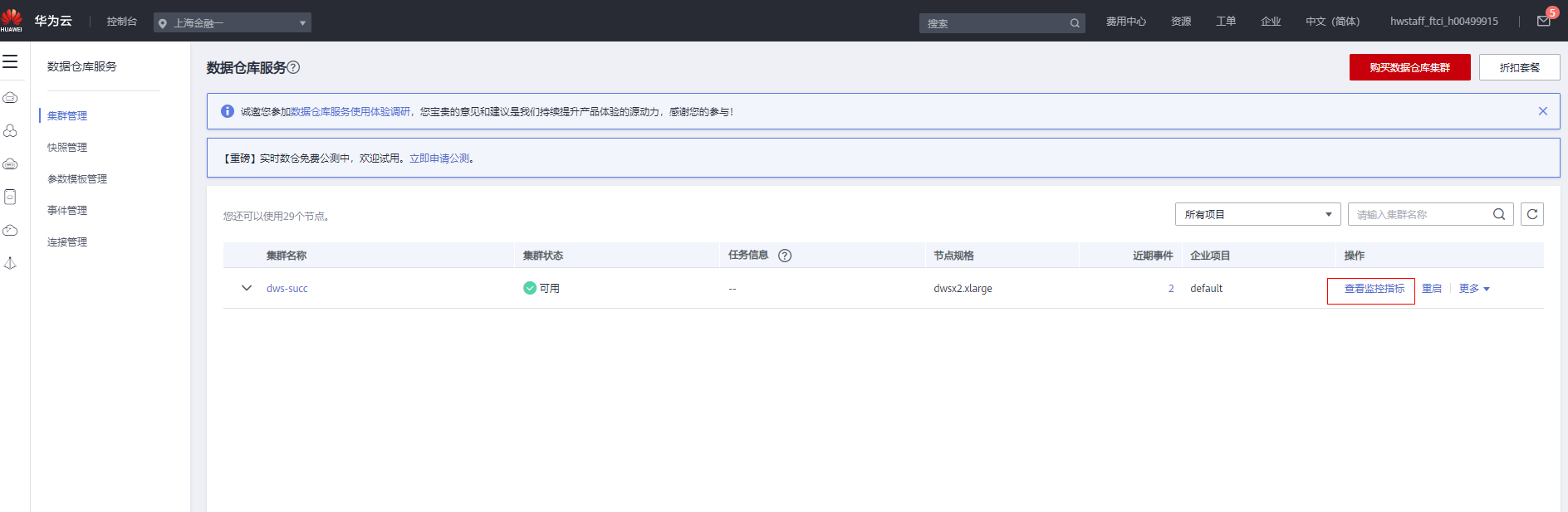Viewport: 1568px width, 512px height.
Task: Open the mail notifications icon
Action: coord(1543,21)
